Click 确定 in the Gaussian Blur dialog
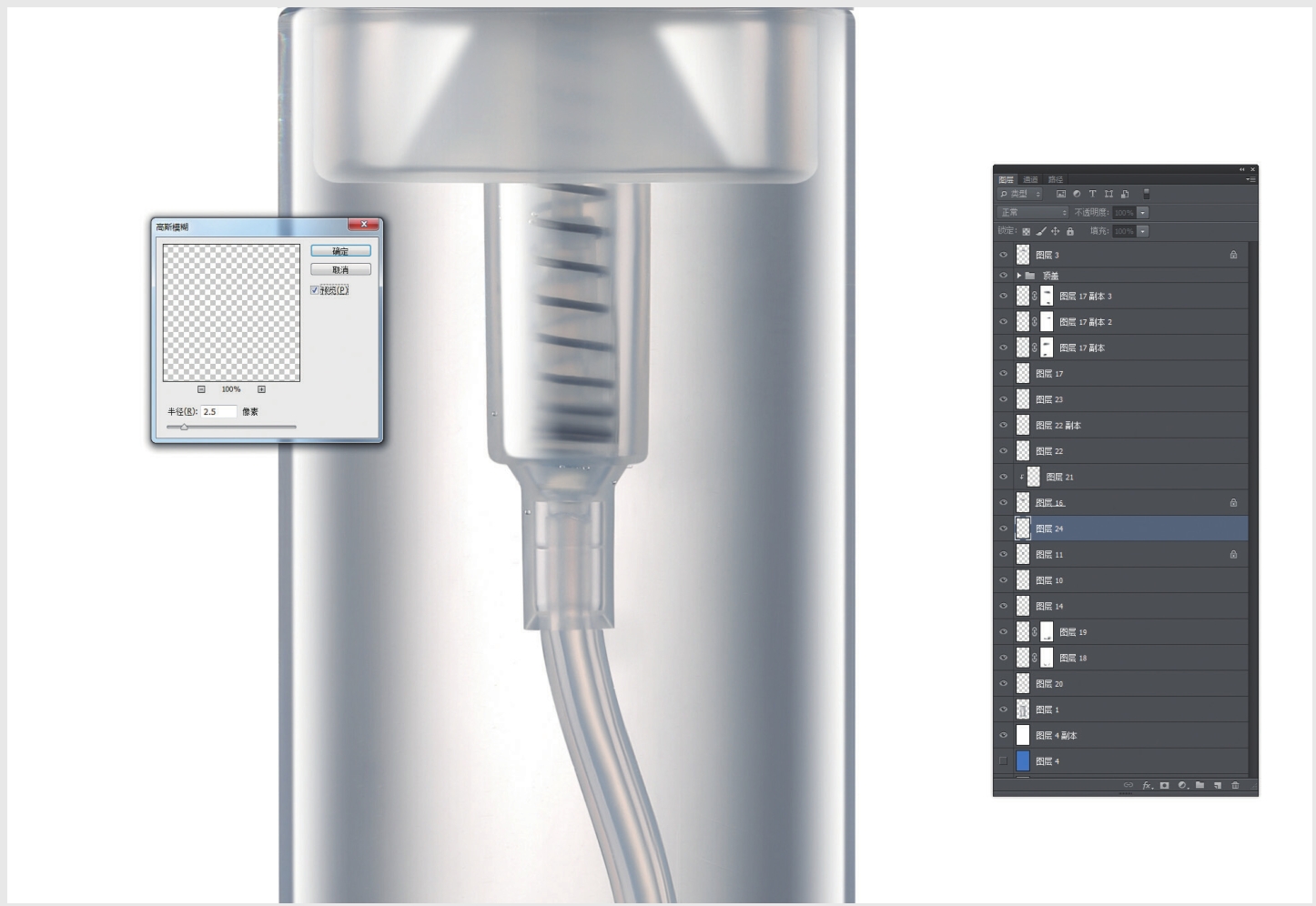Image resolution: width=1316 pixels, height=906 pixels. tap(340, 251)
